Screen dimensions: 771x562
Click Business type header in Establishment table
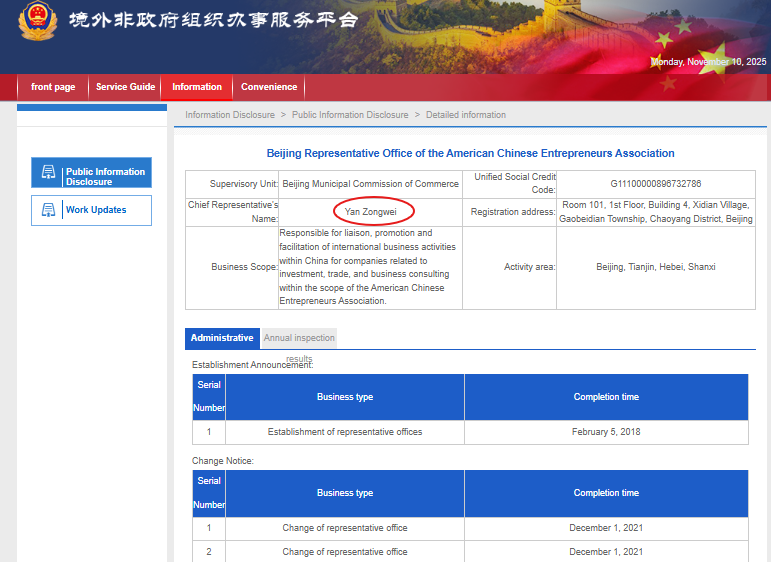pos(345,397)
